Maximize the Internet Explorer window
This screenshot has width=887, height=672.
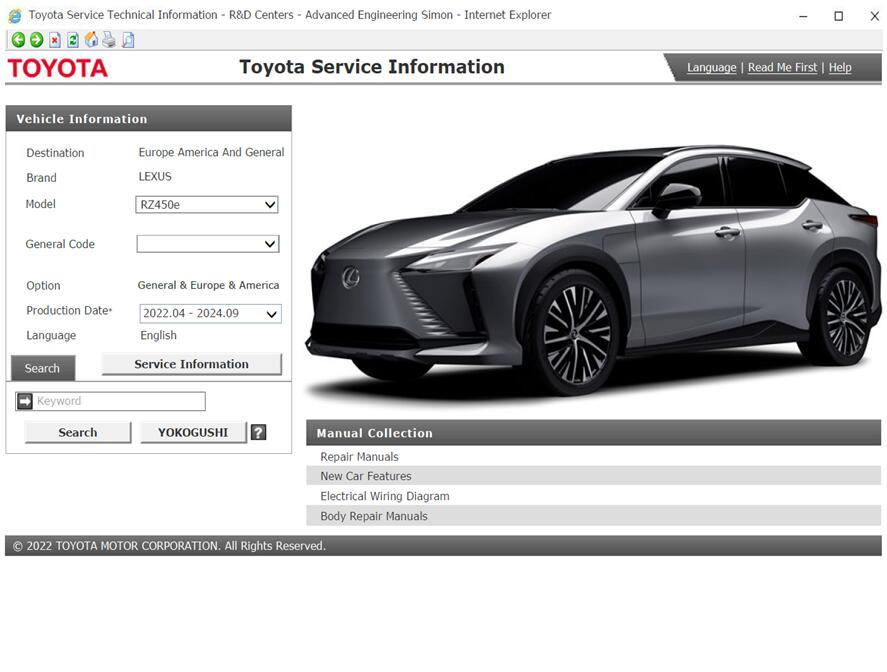tap(839, 16)
